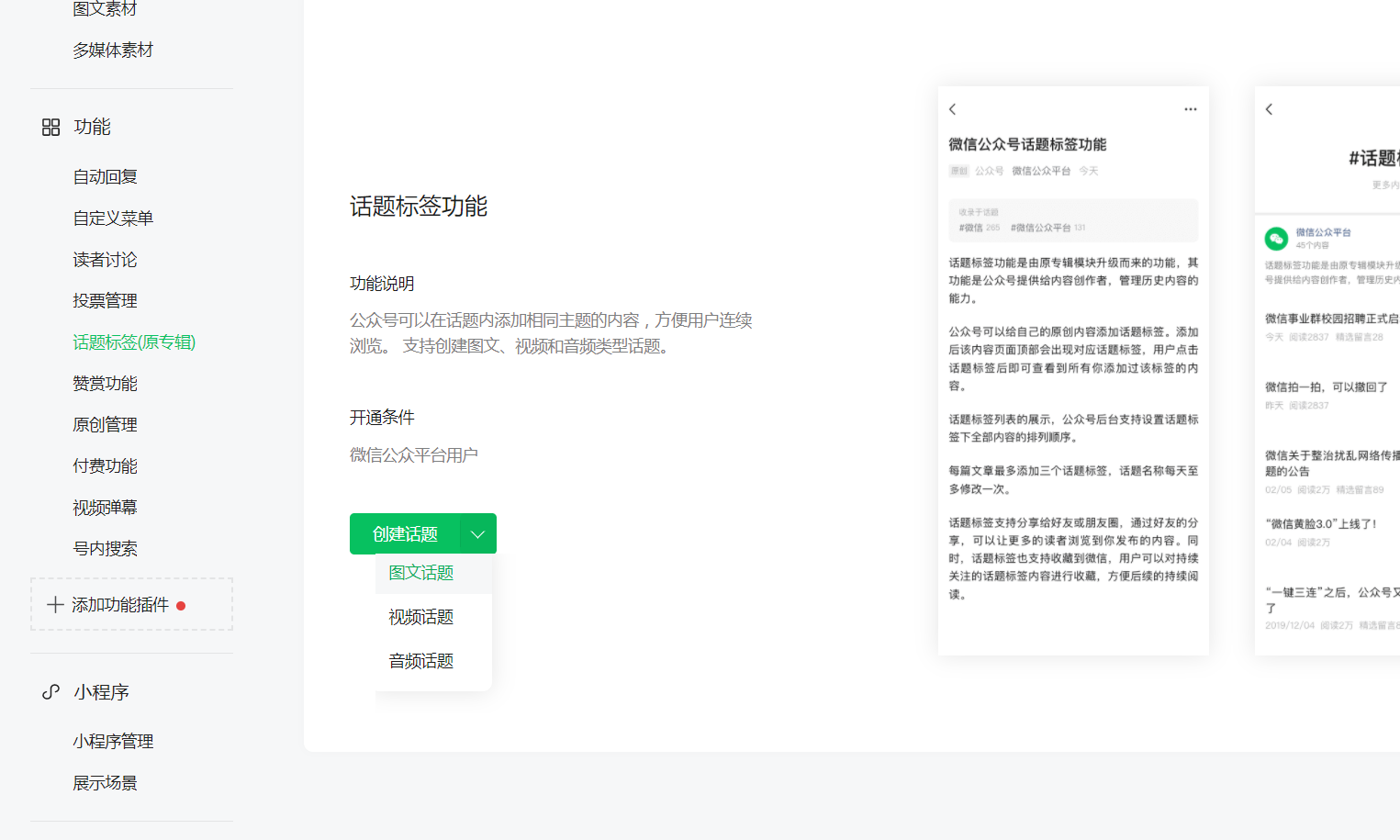Open 小程序管理 in the sidebar
Viewport: 1400px width, 840px height.
pos(114,742)
